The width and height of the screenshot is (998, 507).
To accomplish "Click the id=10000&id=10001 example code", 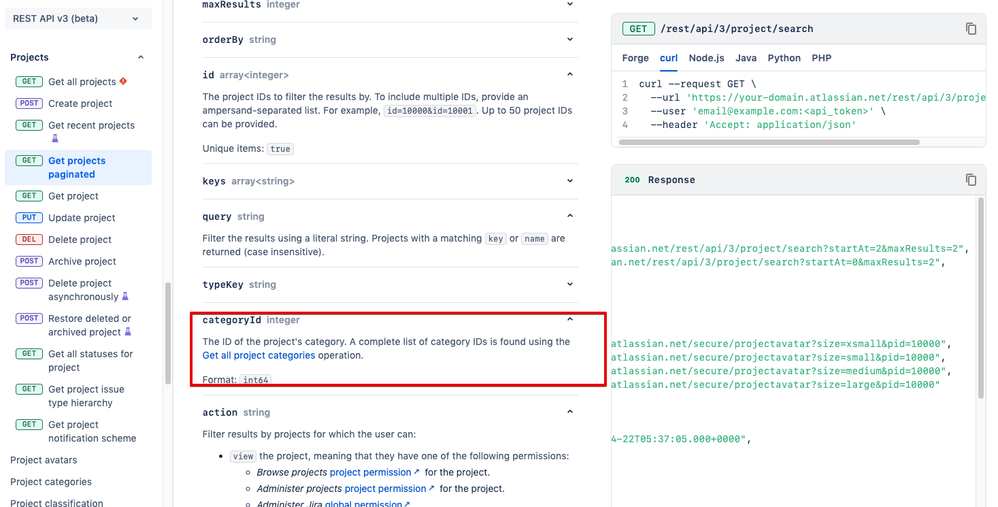I will click(x=430, y=111).
